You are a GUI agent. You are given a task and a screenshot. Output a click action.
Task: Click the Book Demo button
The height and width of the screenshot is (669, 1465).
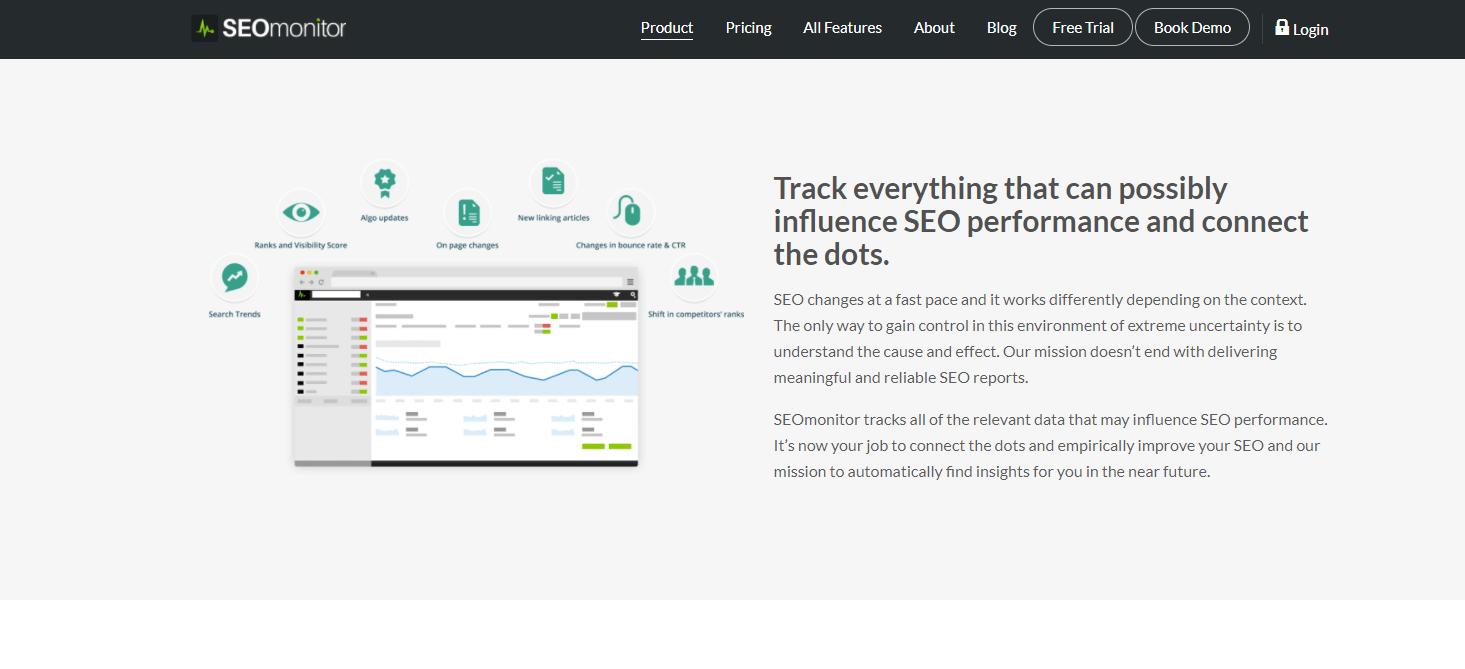[1192, 28]
